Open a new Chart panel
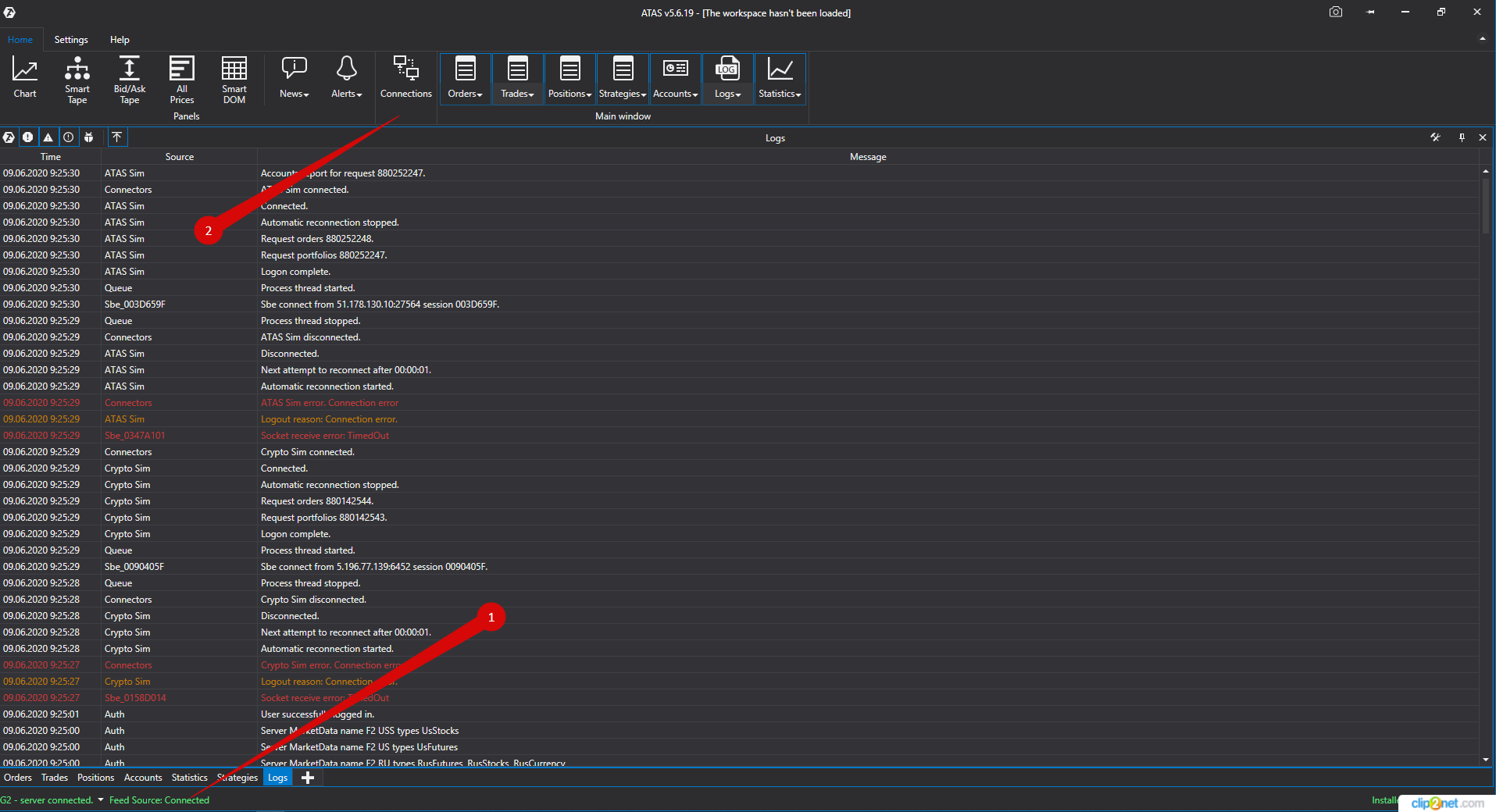The height and width of the screenshot is (812, 1496). pos(25,78)
